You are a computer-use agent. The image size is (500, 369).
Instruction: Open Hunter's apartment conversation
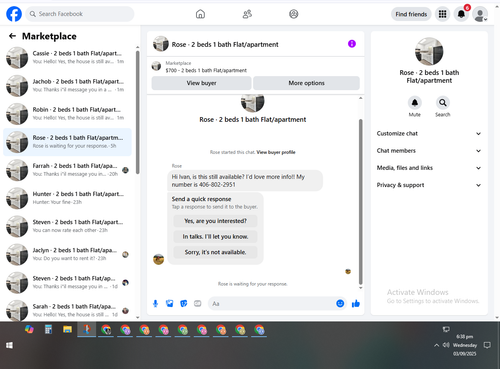67,198
